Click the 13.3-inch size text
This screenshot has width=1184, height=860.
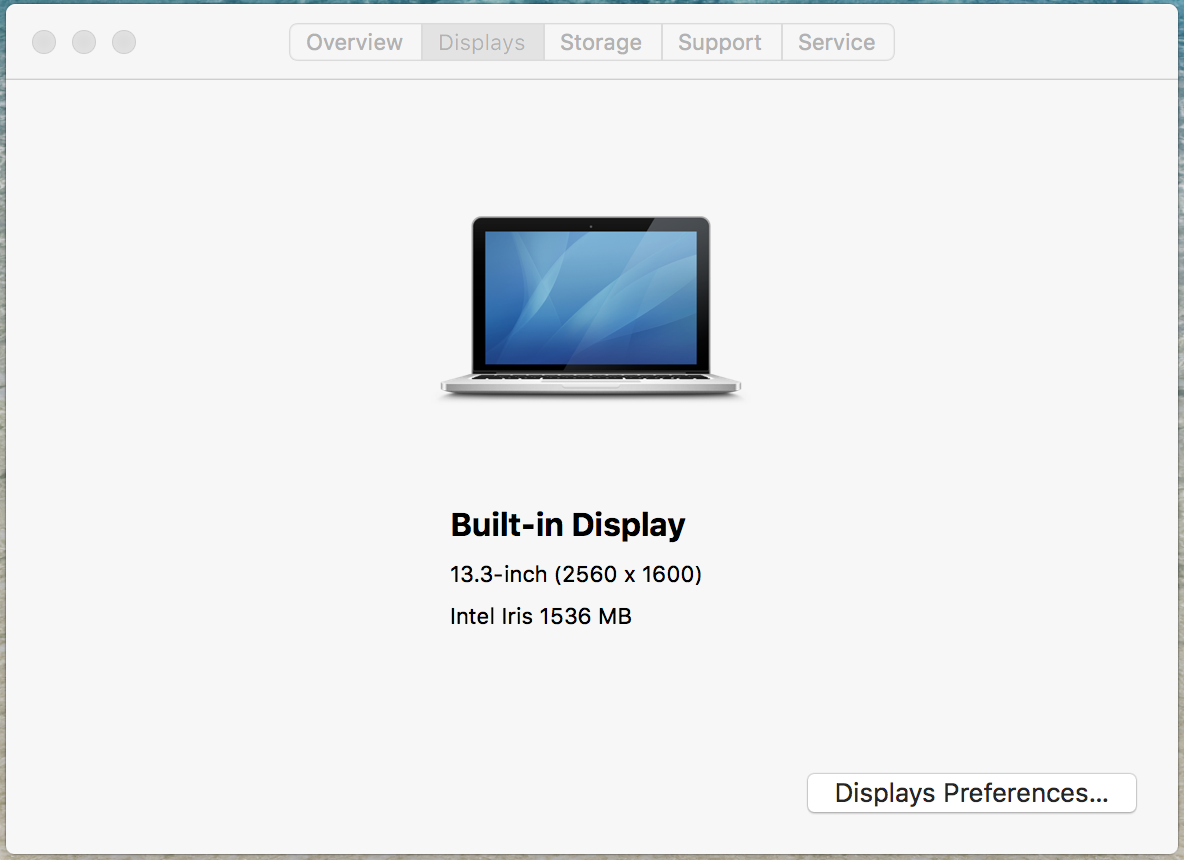(498, 575)
